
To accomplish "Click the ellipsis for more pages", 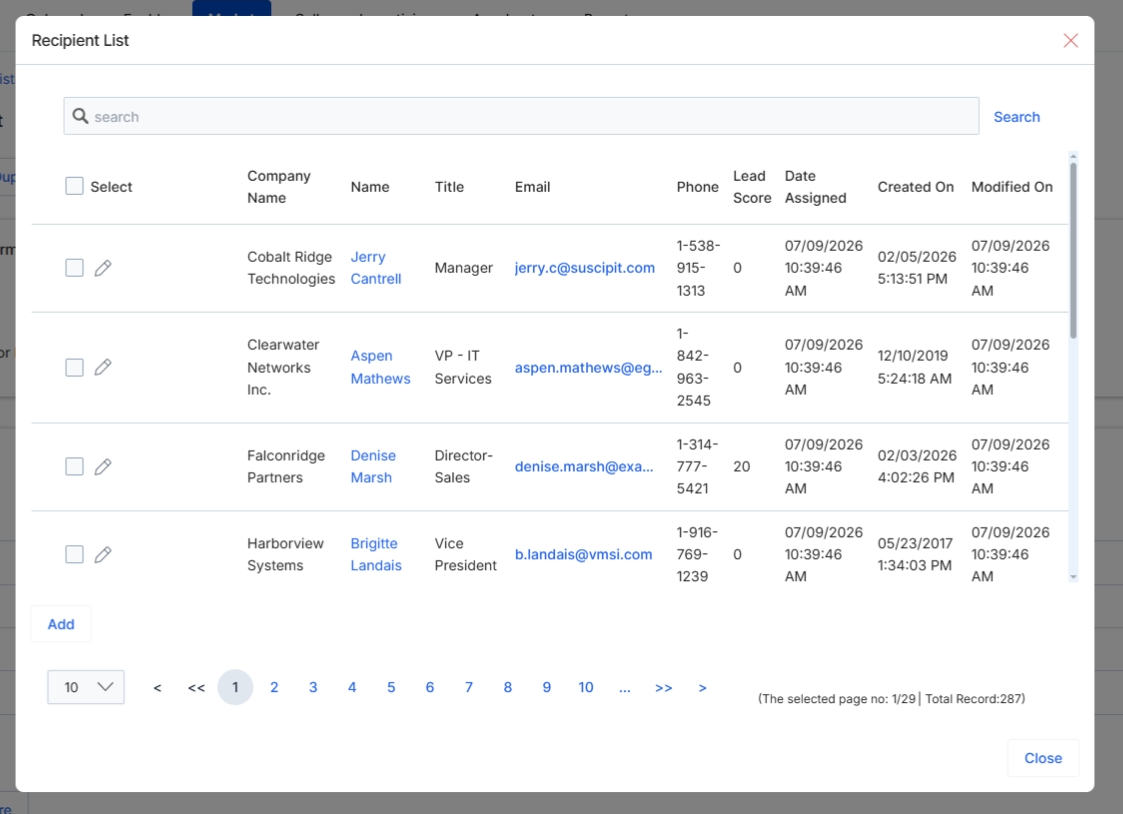I will [625, 688].
